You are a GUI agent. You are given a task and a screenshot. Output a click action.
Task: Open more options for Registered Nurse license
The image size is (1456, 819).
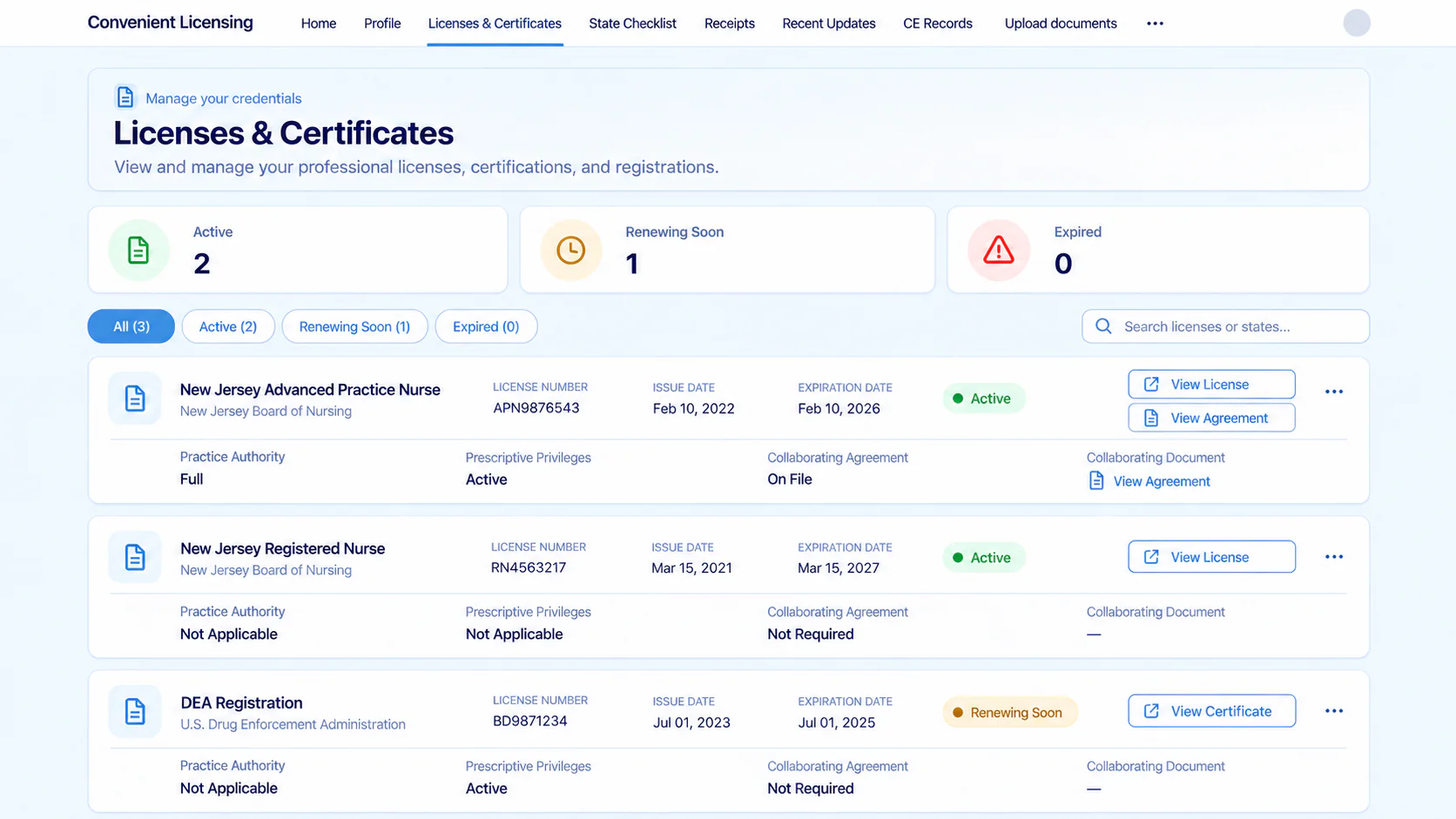tap(1333, 557)
